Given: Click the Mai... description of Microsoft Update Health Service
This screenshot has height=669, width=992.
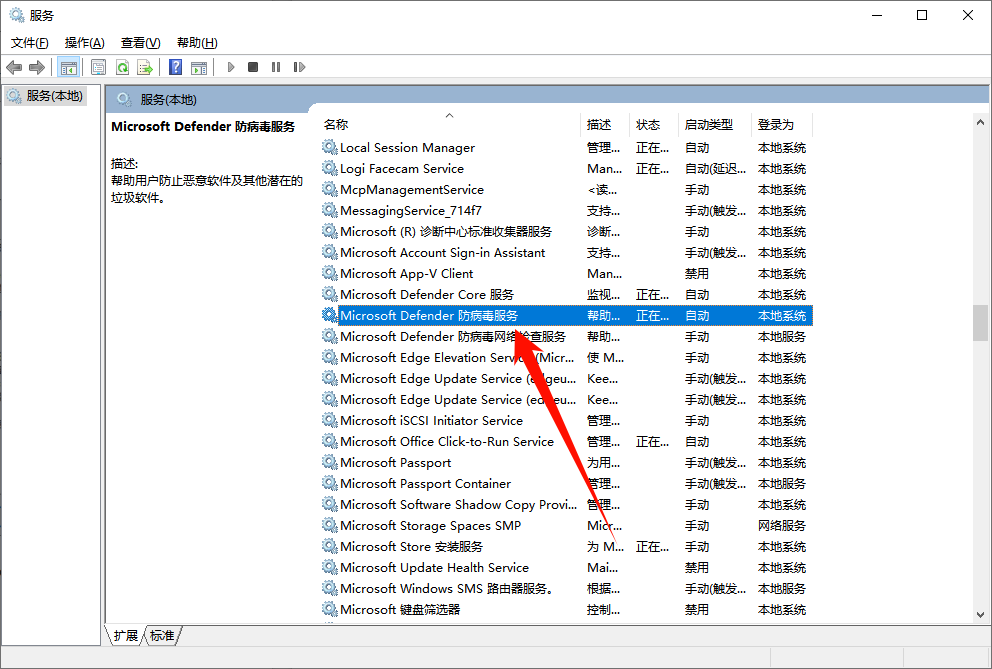Looking at the screenshot, I should point(603,568).
